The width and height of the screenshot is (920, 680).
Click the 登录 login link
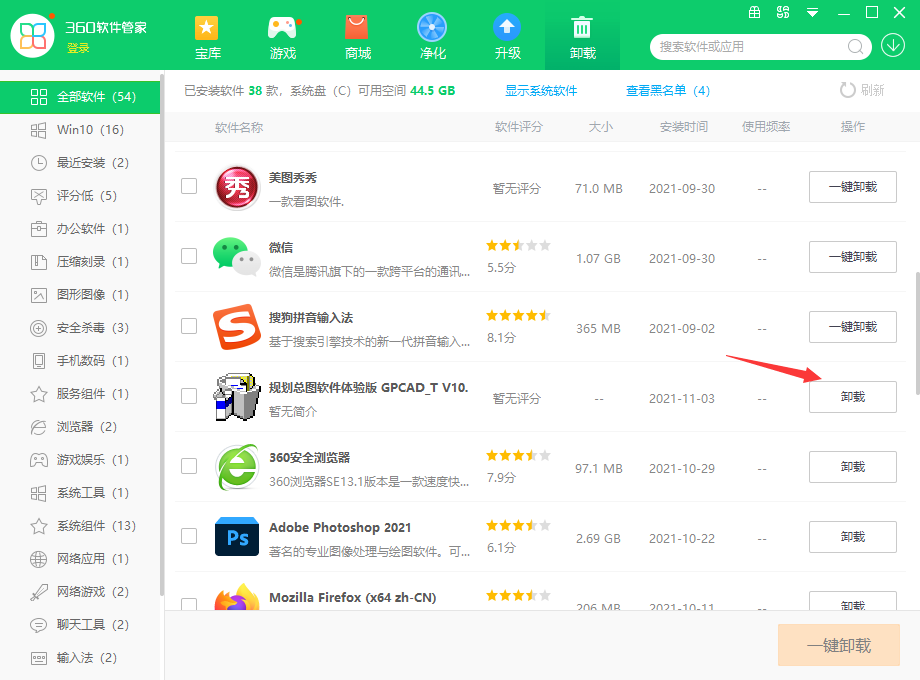click(x=78, y=48)
